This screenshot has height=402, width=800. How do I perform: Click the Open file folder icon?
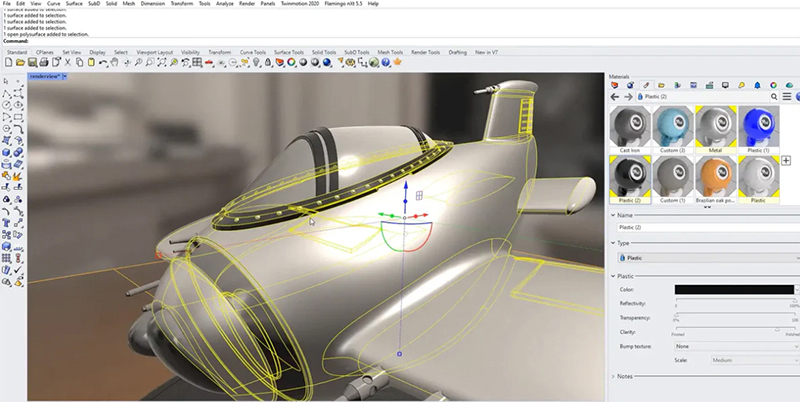pos(18,63)
